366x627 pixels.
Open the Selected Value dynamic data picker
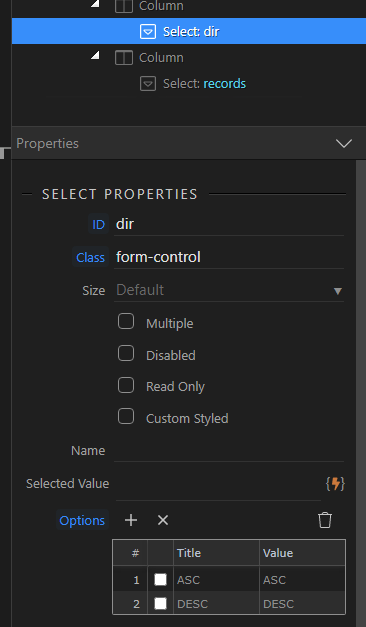[x=335, y=484]
